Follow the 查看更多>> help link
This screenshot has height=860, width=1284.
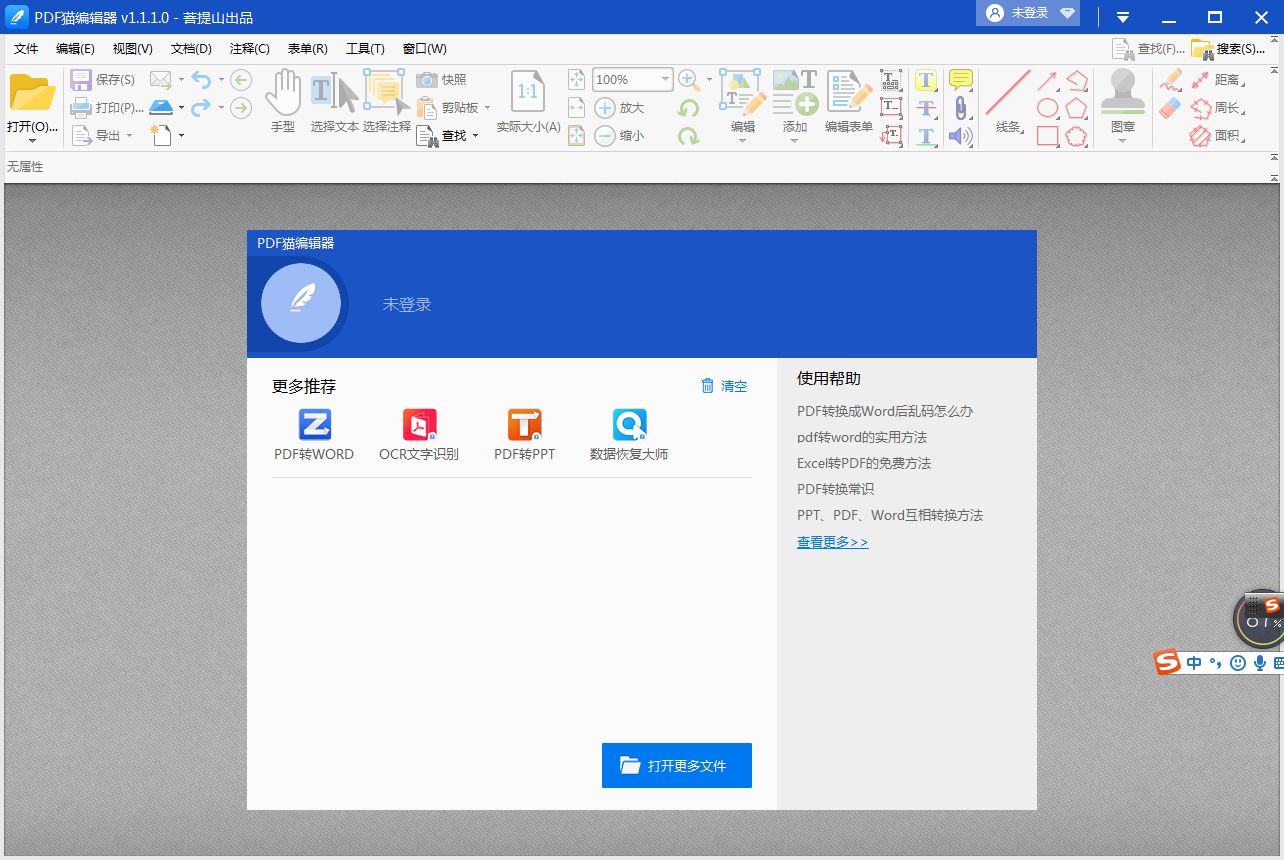point(832,541)
